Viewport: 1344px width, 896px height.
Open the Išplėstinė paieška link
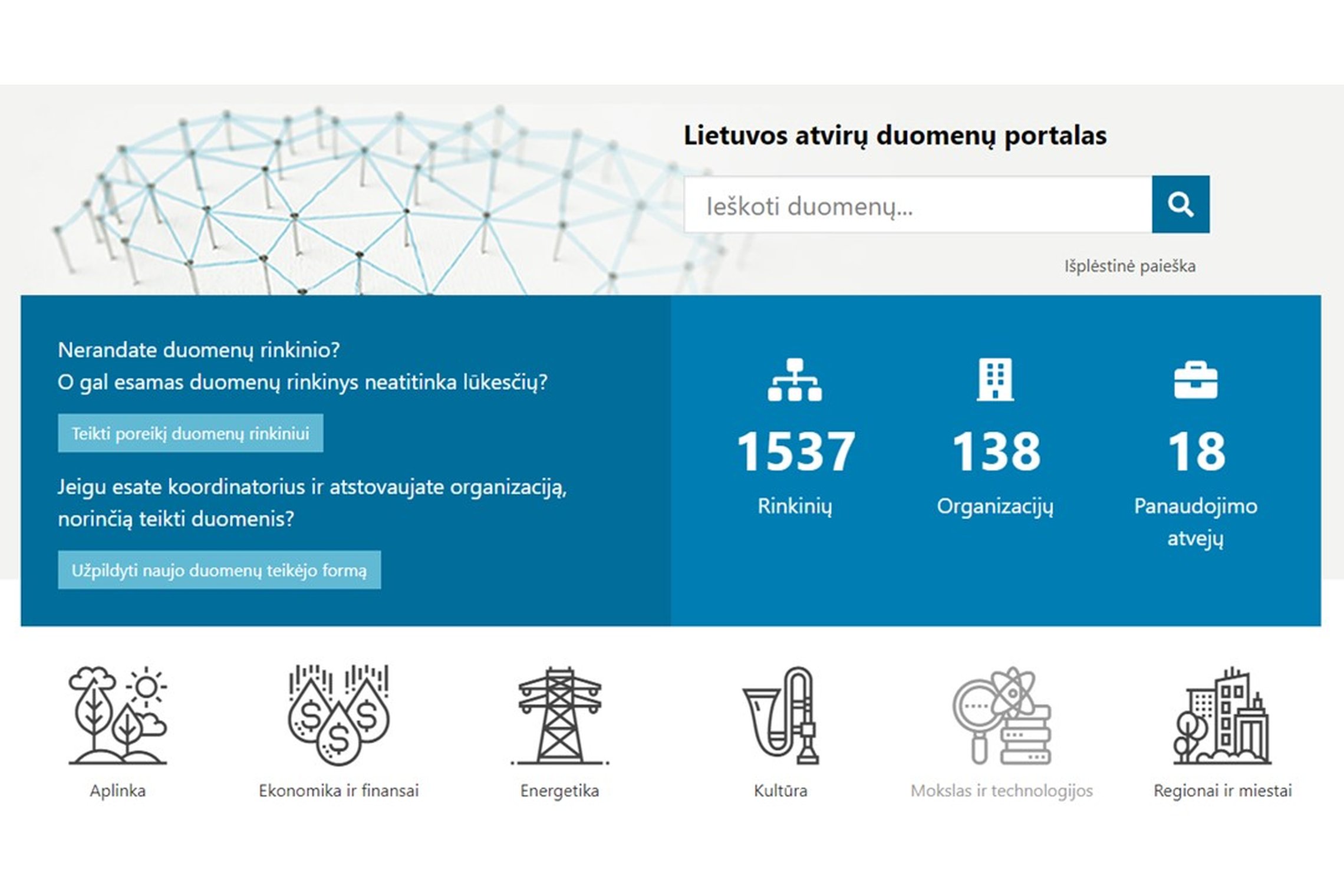click(x=1129, y=266)
